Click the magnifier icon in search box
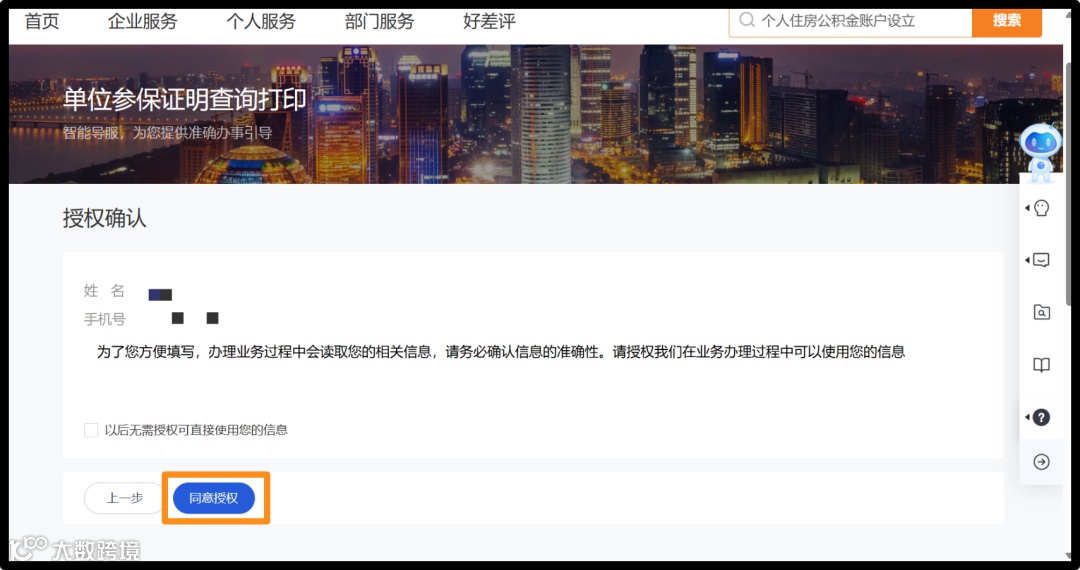Image resolution: width=1080 pixels, height=570 pixels. point(747,20)
